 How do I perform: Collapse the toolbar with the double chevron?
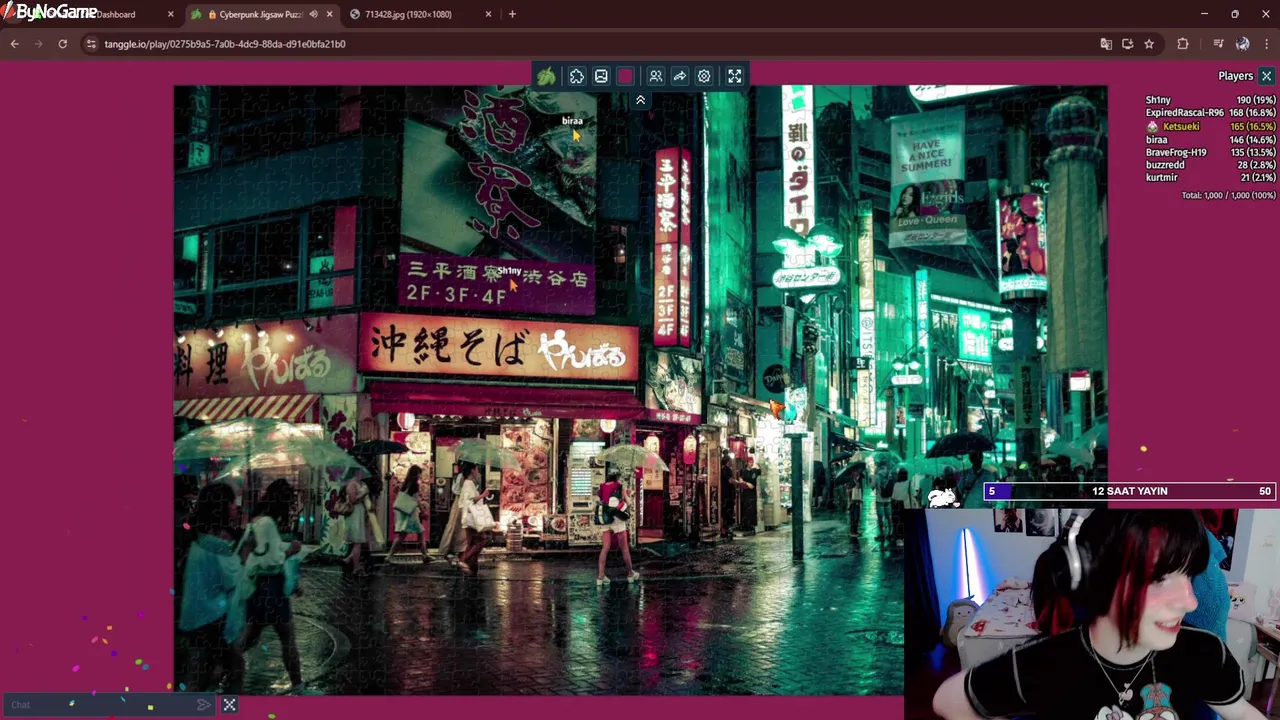(x=640, y=100)
